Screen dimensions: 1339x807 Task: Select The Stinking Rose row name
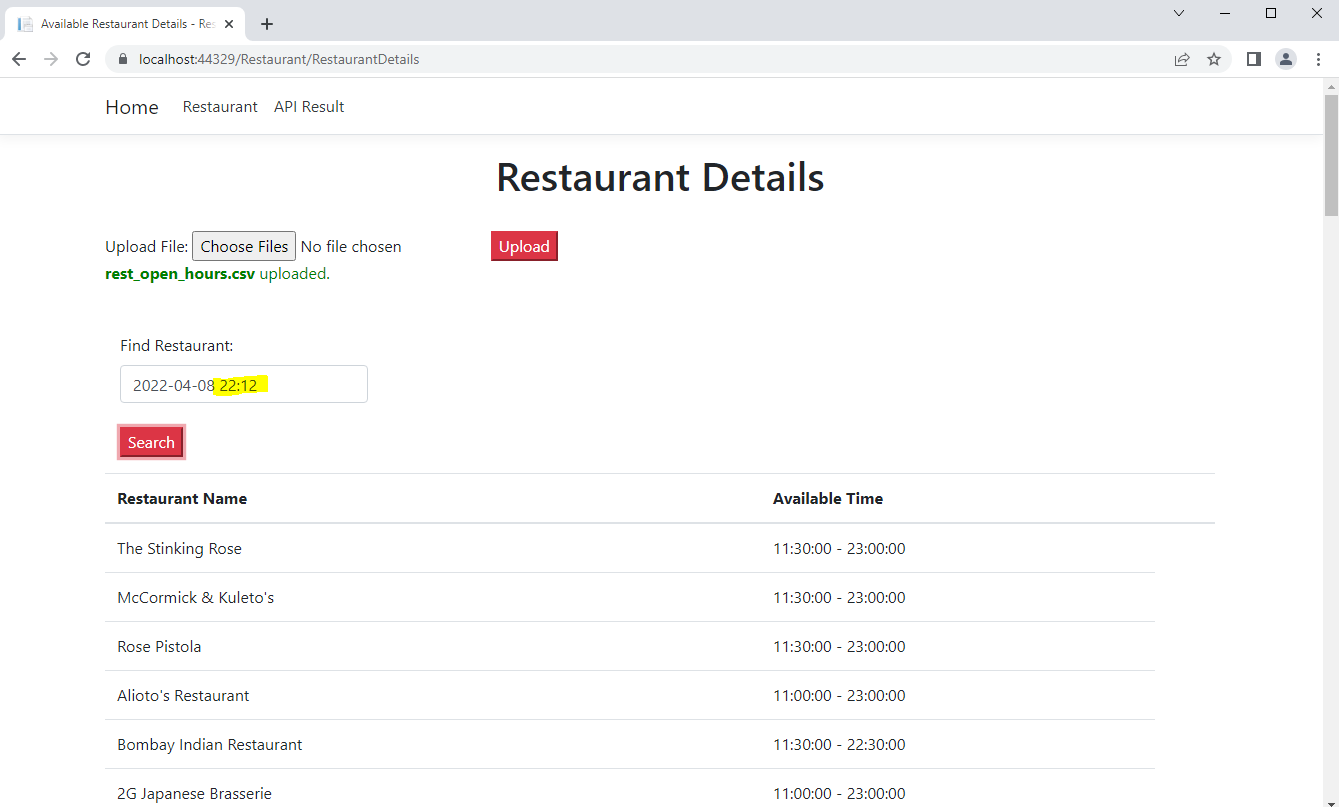(179, 548)
